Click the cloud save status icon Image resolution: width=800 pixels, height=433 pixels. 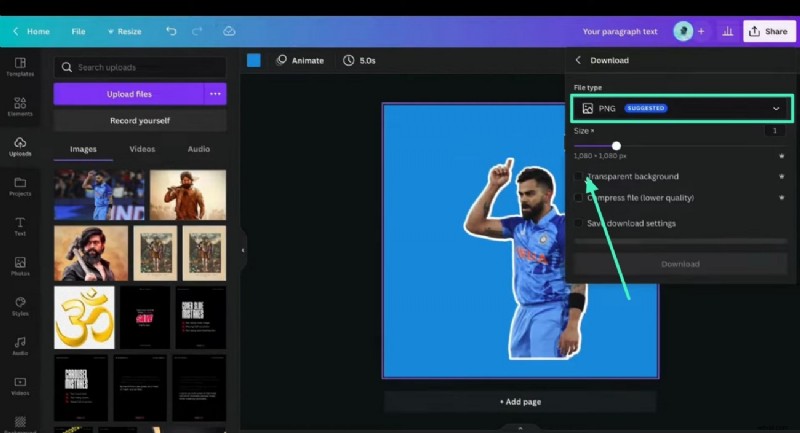229,31
